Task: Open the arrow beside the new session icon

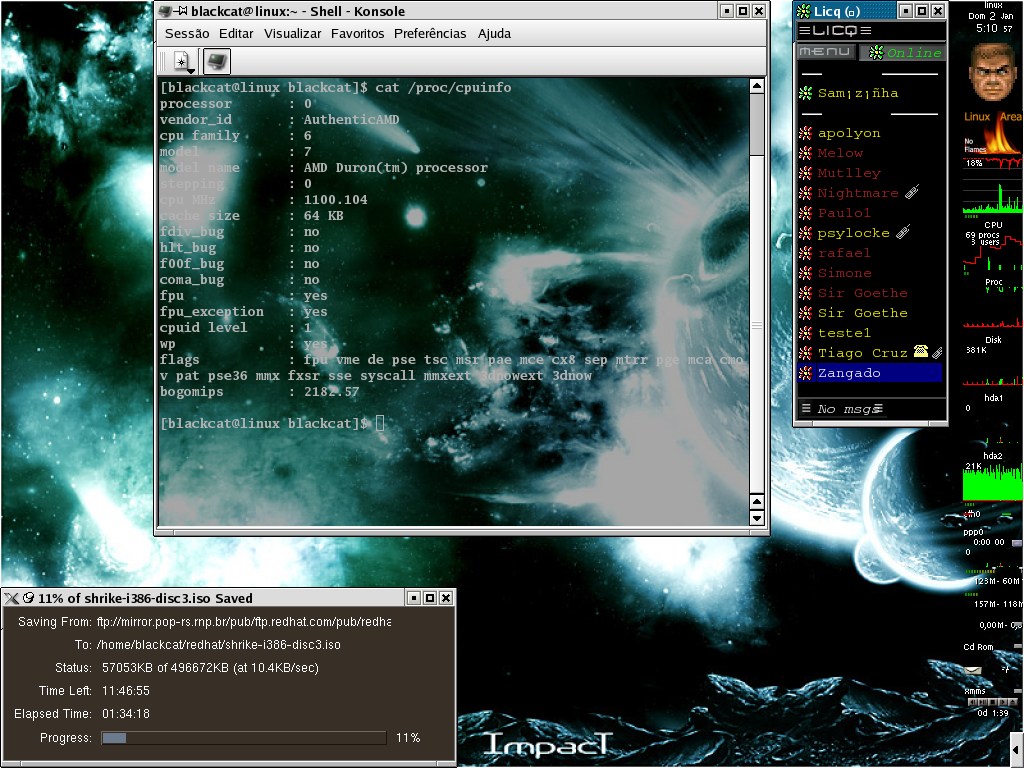Action: coord(191,70)
